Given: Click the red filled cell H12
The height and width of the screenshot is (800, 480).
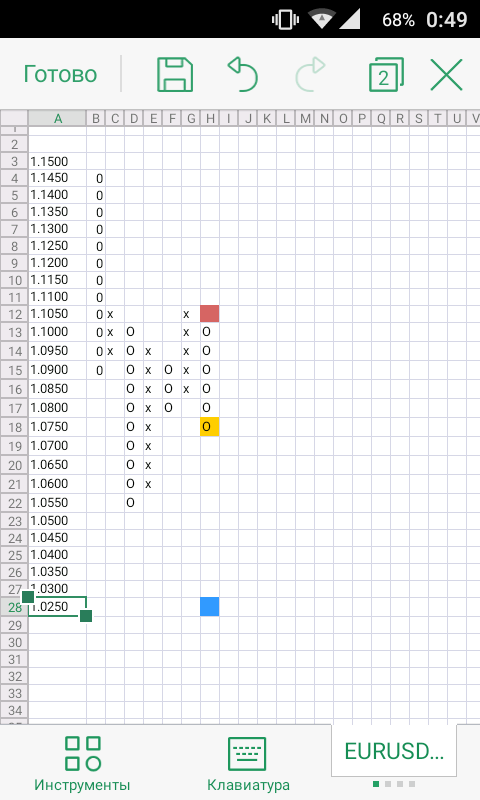Looking at the screenshot, I should 210,314.
